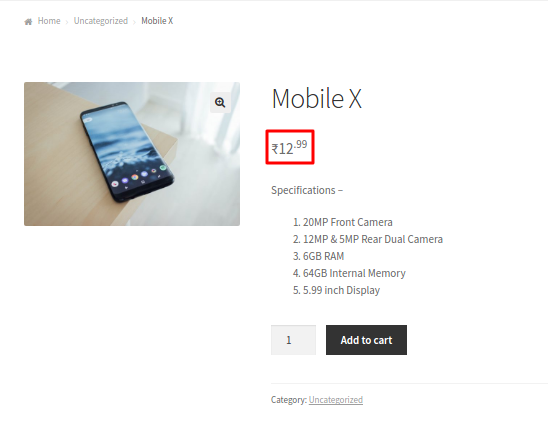The height and width of the screenshot is (427, 548).
Task: Open the Uncategorized category link below the product
Action: 336,400
